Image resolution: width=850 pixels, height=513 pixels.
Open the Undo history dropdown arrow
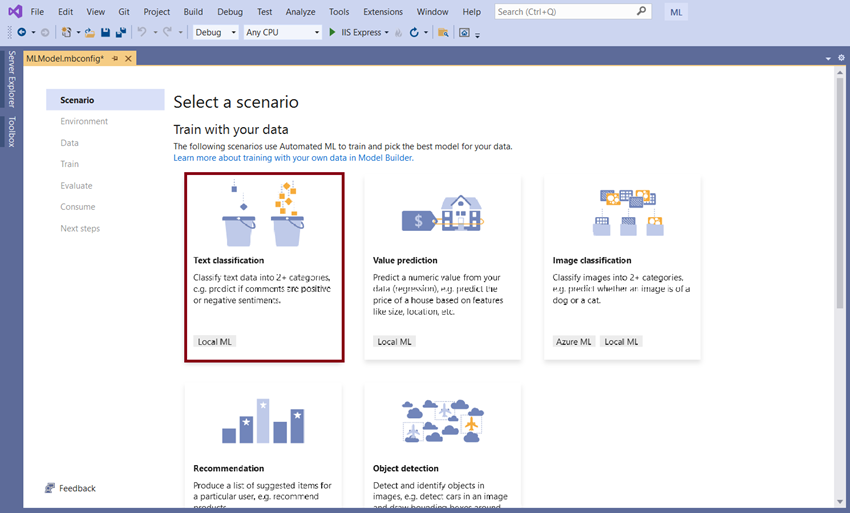pos(155,33)
